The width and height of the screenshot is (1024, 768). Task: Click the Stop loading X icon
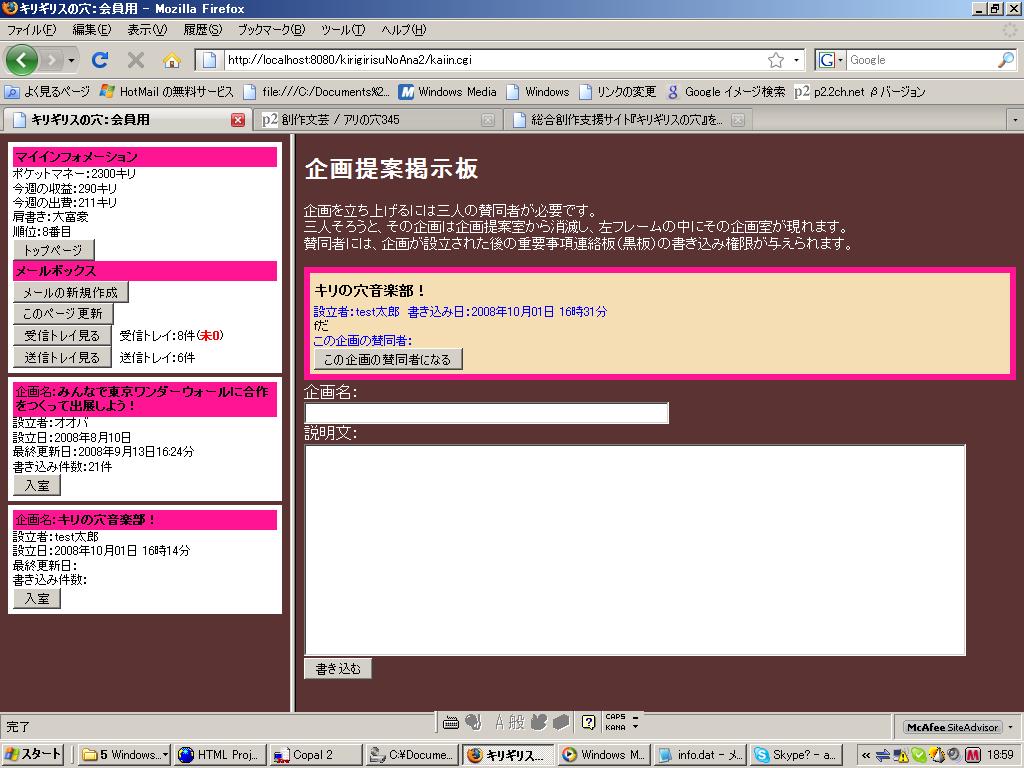pyautogui.click(x=136, y=60)
